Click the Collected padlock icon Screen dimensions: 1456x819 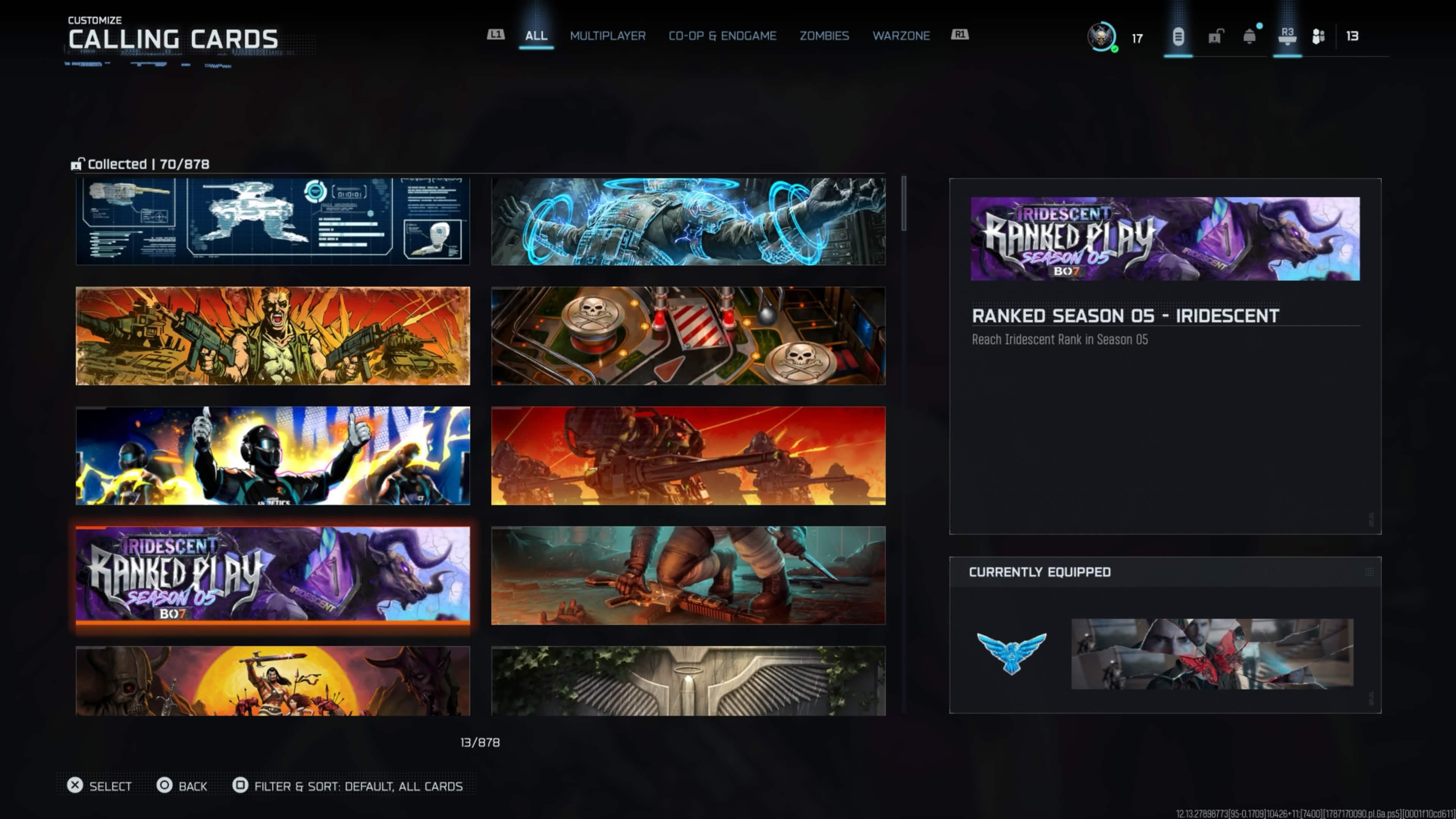77,164
